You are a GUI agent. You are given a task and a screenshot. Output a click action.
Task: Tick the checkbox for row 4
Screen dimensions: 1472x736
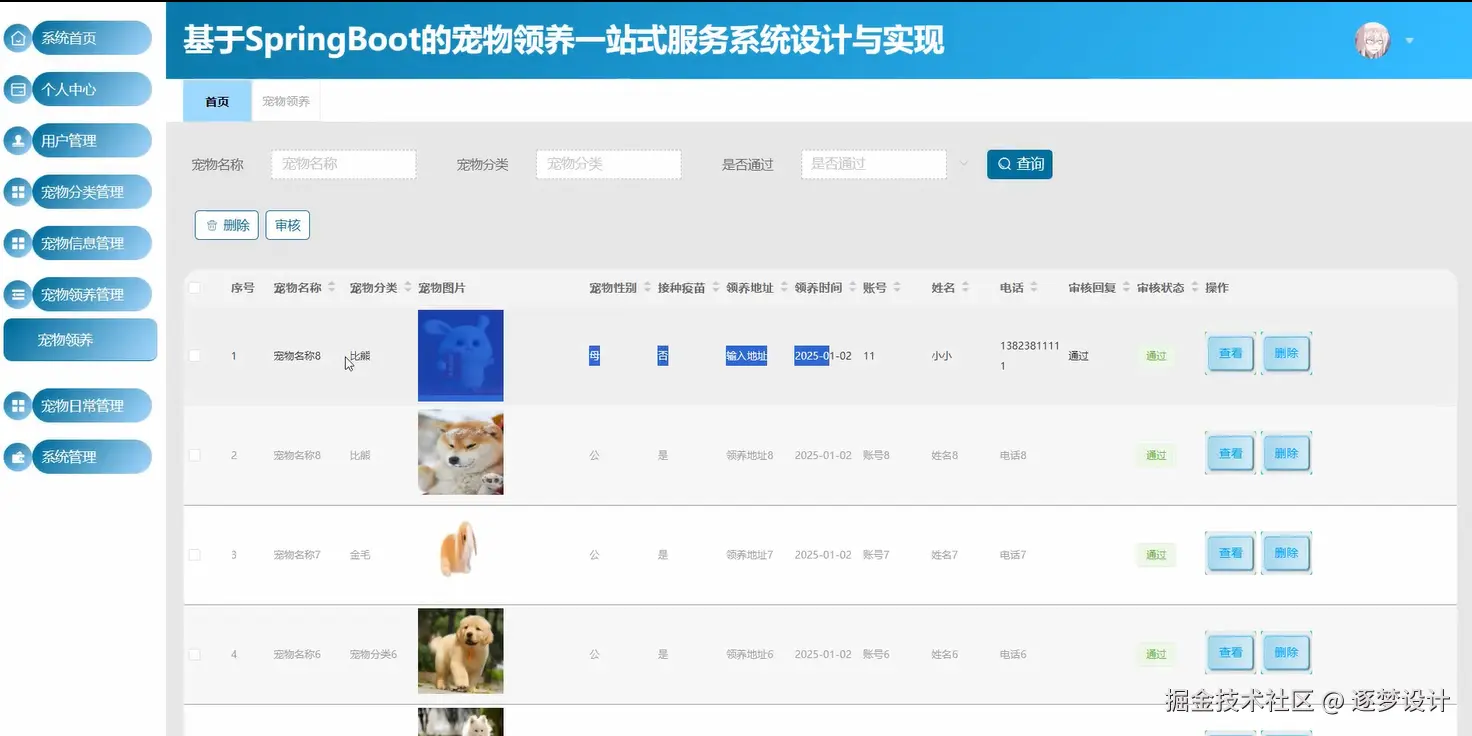[194, 654]
